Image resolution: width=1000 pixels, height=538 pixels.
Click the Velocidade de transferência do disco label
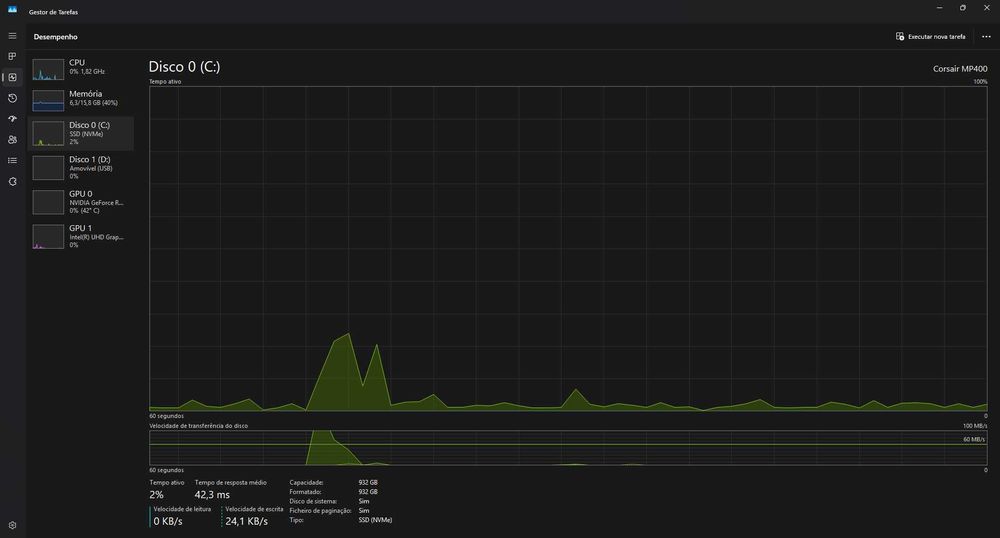198,426
